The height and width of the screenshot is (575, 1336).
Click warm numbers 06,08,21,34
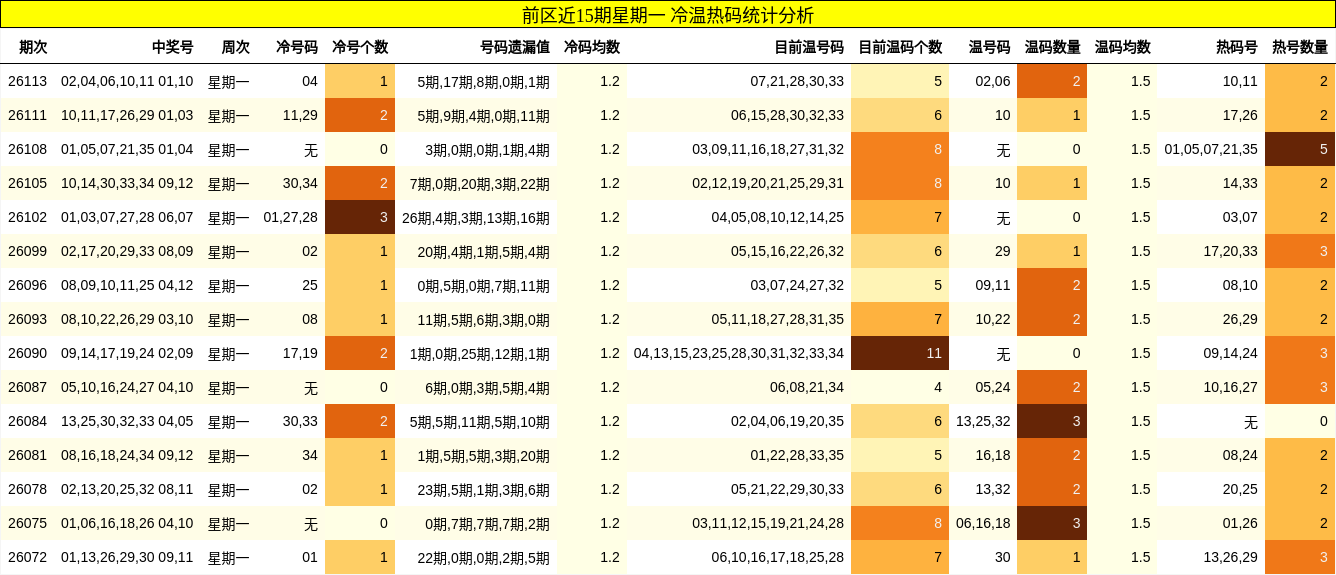click(x=807, y=388)
